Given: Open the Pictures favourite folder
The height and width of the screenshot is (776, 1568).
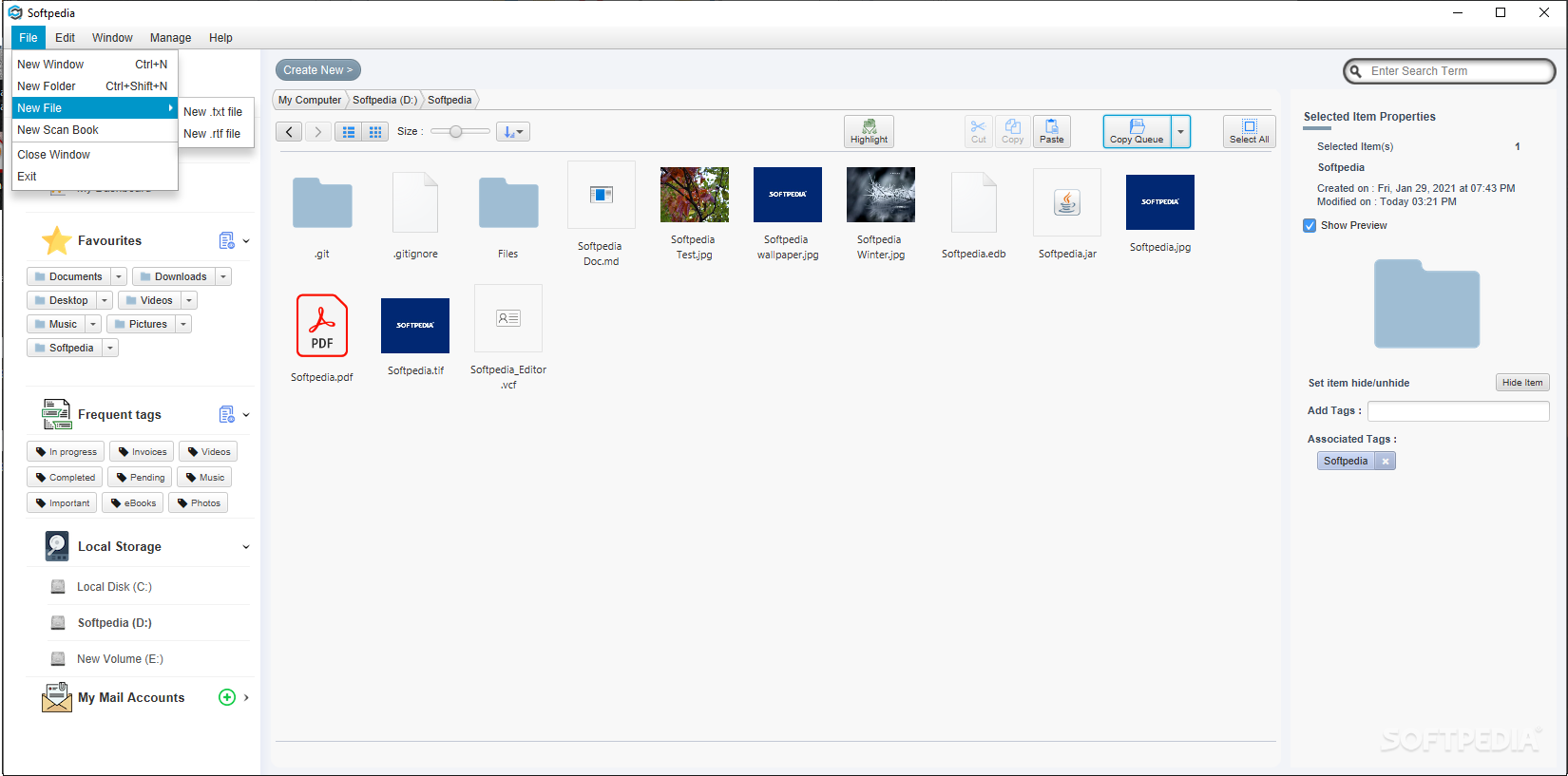Looking at the screenshot, I should point(140,324).
